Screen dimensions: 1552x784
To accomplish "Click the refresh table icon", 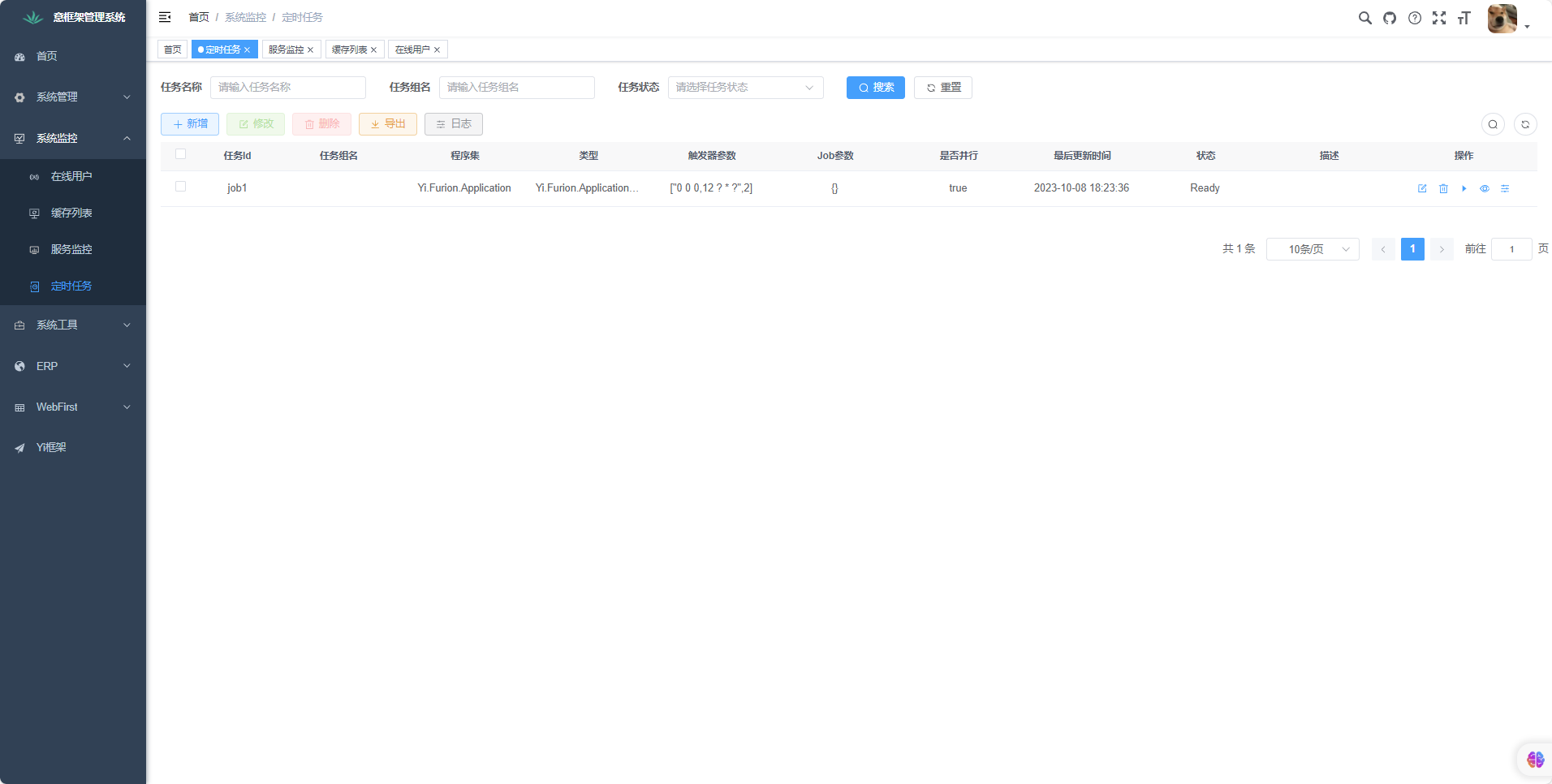I will coord(1525,124).
